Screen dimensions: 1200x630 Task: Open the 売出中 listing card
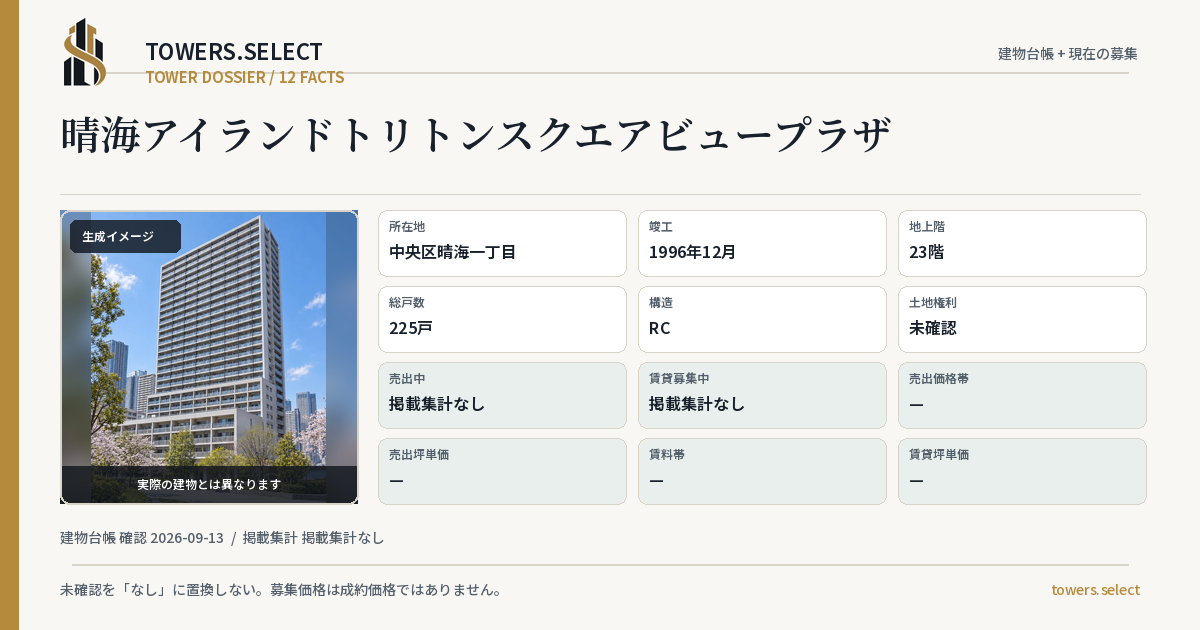(x=502, y=395)
